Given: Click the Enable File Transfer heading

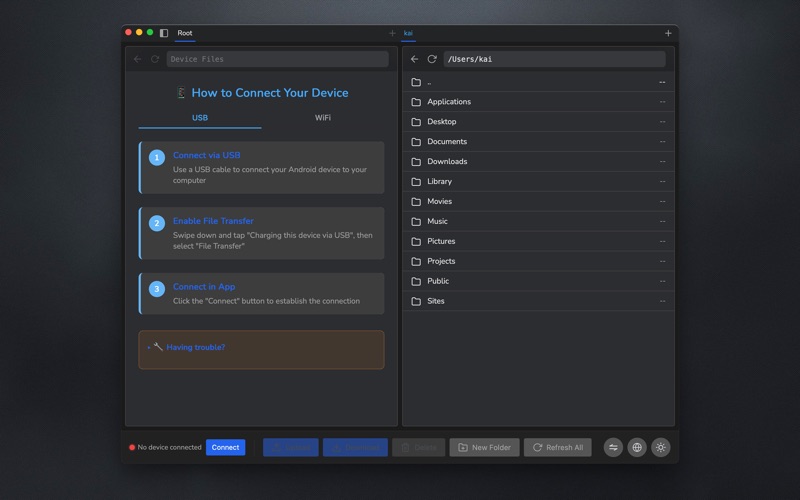Looking at the screenshot, I should (x=213, y=221).
